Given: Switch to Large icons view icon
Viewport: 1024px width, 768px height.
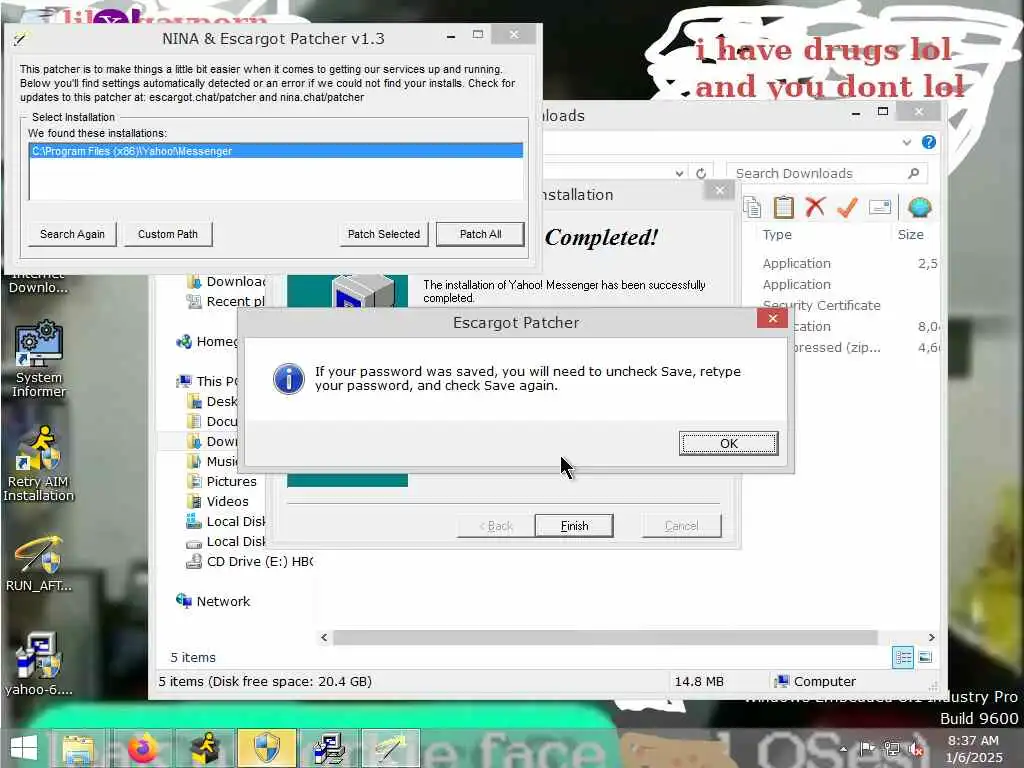Looking at the screenshot, I should point(925,657).
